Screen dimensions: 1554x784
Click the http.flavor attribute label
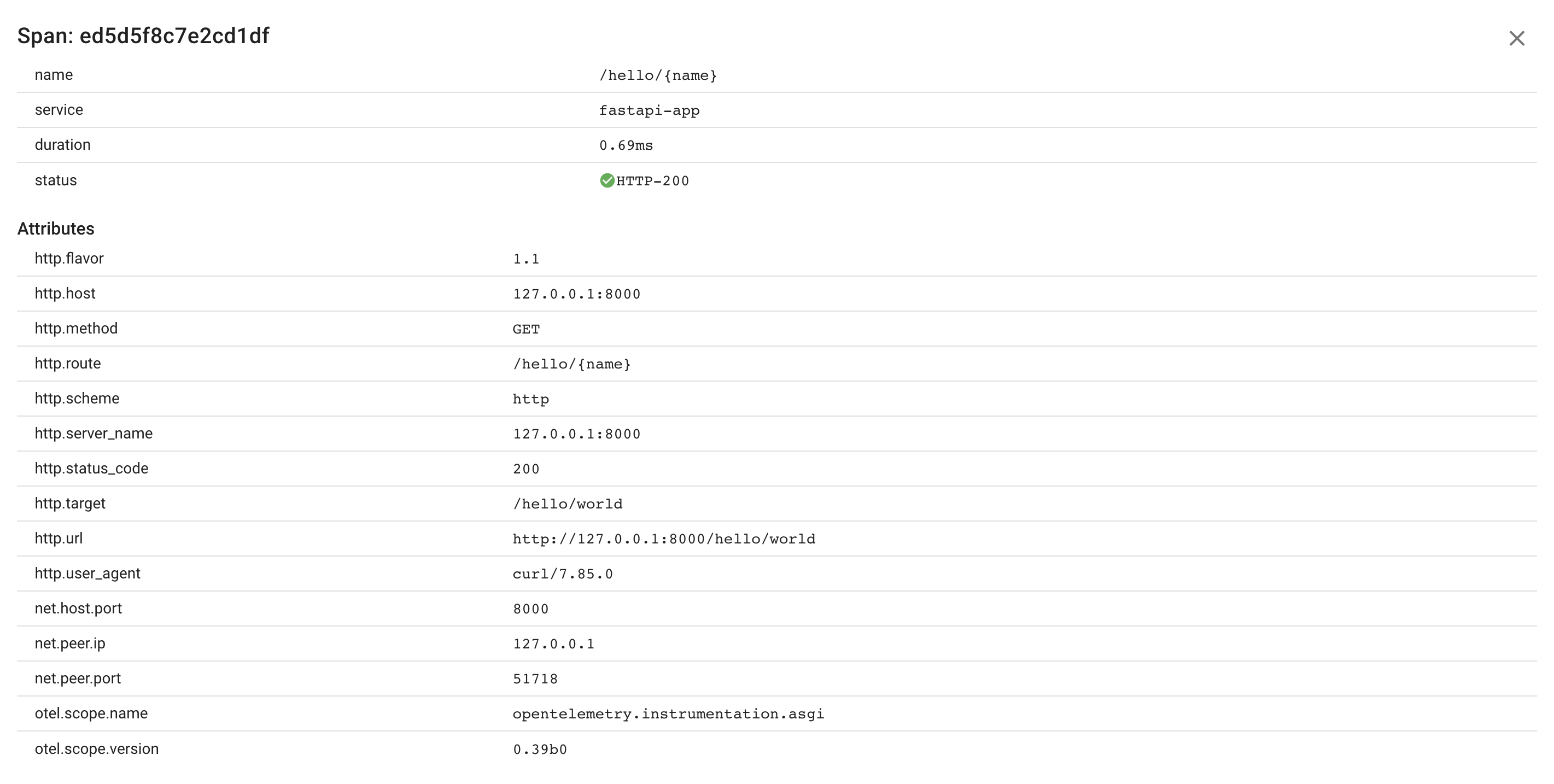[69, 259]
